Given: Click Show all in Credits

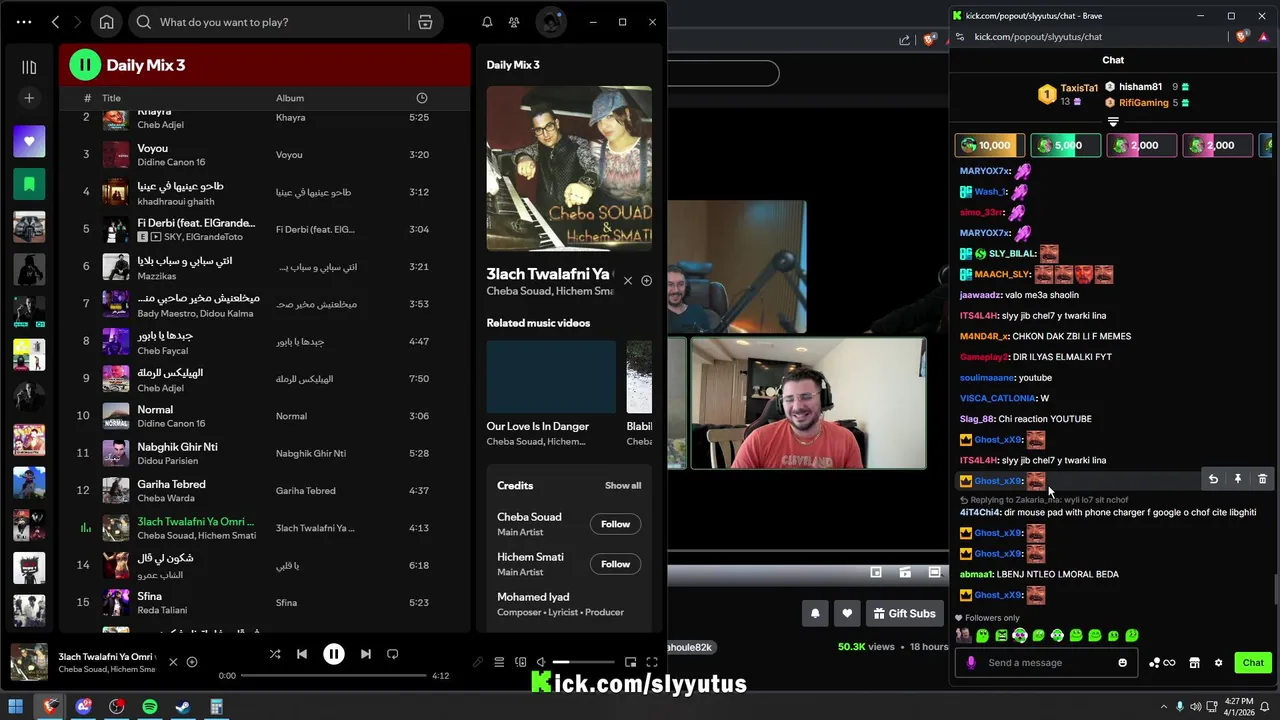Looking at the screenshot, I should pos(623,486).
